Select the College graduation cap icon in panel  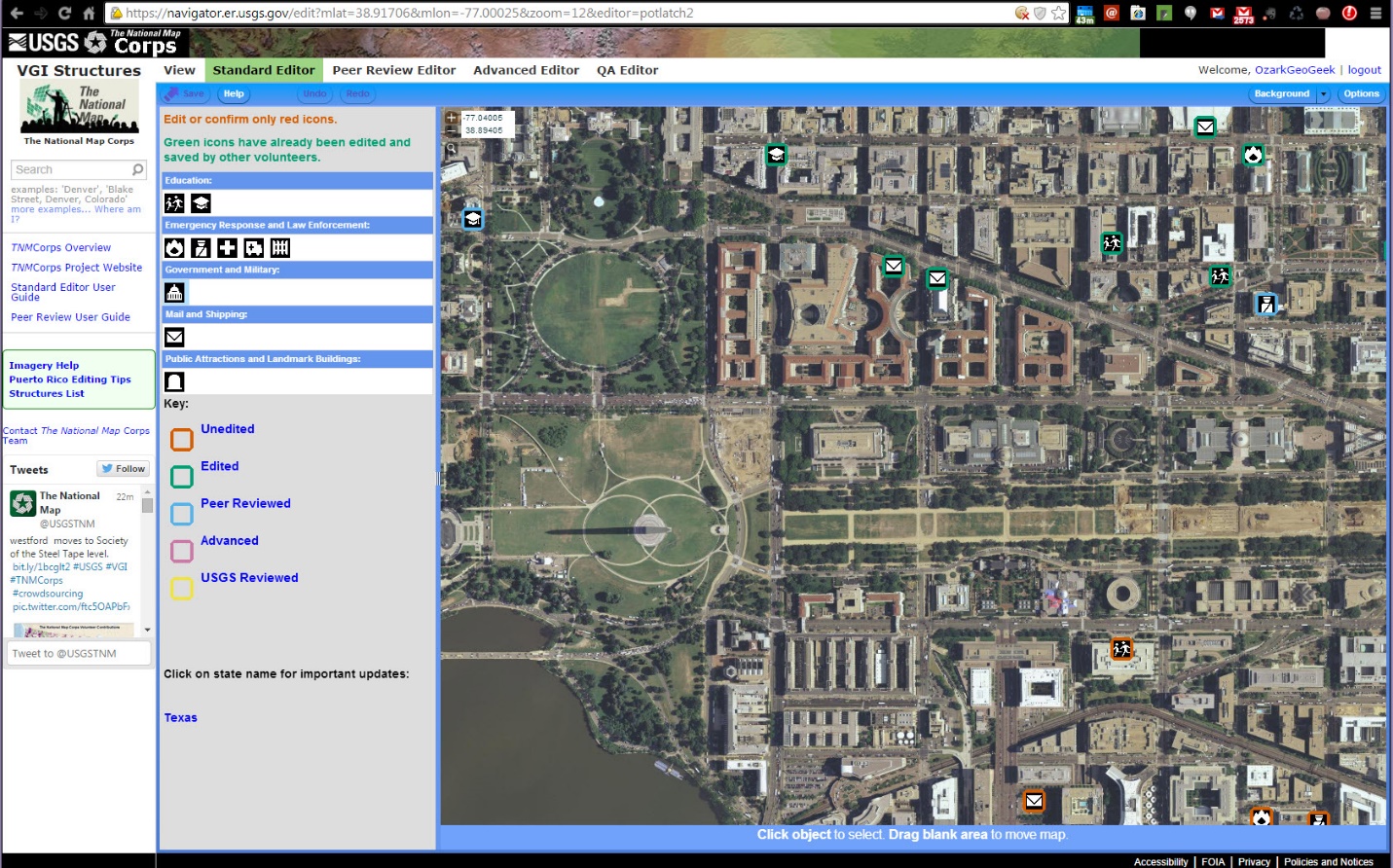(x=201, y=203)
